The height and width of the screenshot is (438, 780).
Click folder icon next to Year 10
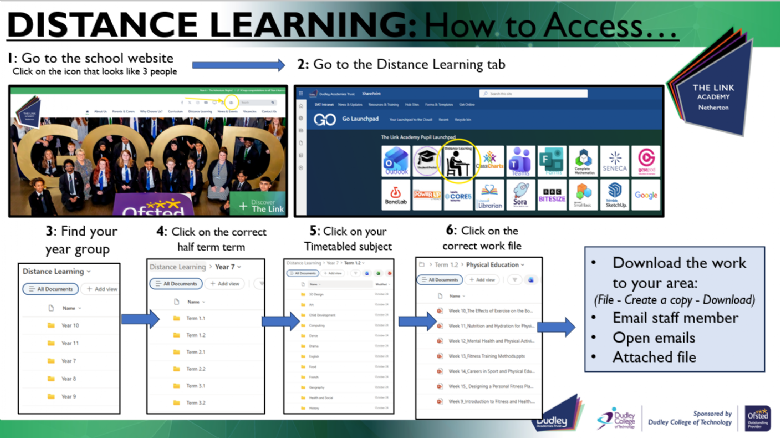point(51,326)
